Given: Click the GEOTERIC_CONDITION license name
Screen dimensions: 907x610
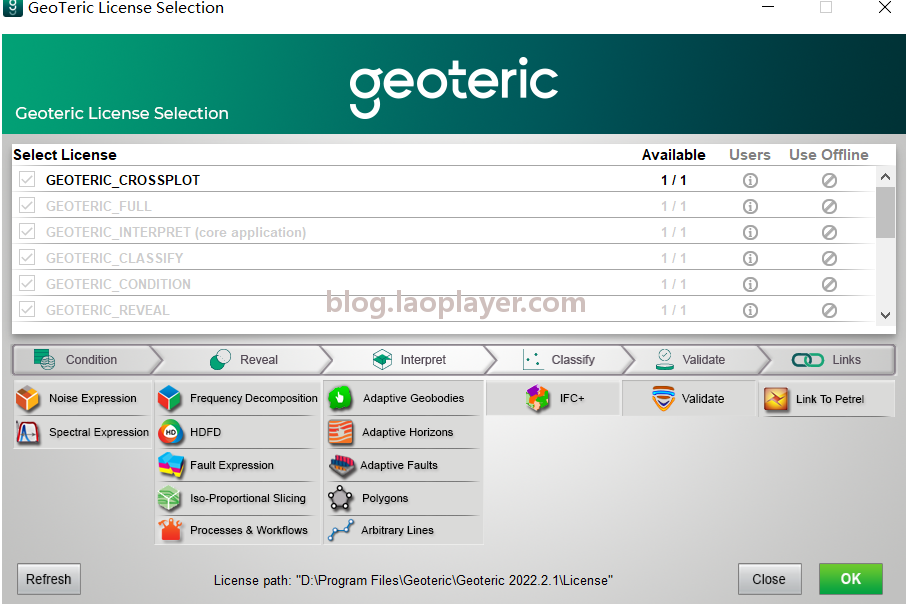Looking at the screenshot, I should point(118,284).
